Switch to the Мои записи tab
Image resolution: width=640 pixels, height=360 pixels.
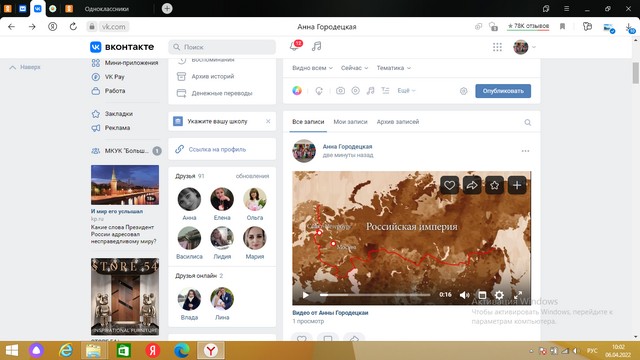[350, 122]
